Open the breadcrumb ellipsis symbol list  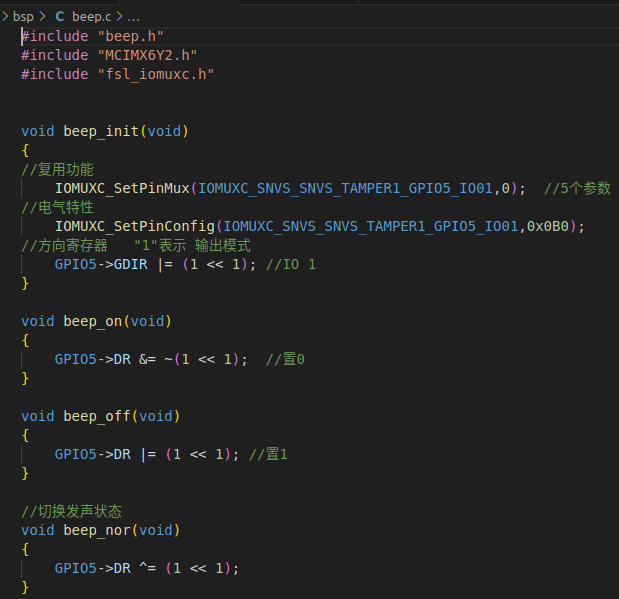pyautogui.click(x=133, y=17)
